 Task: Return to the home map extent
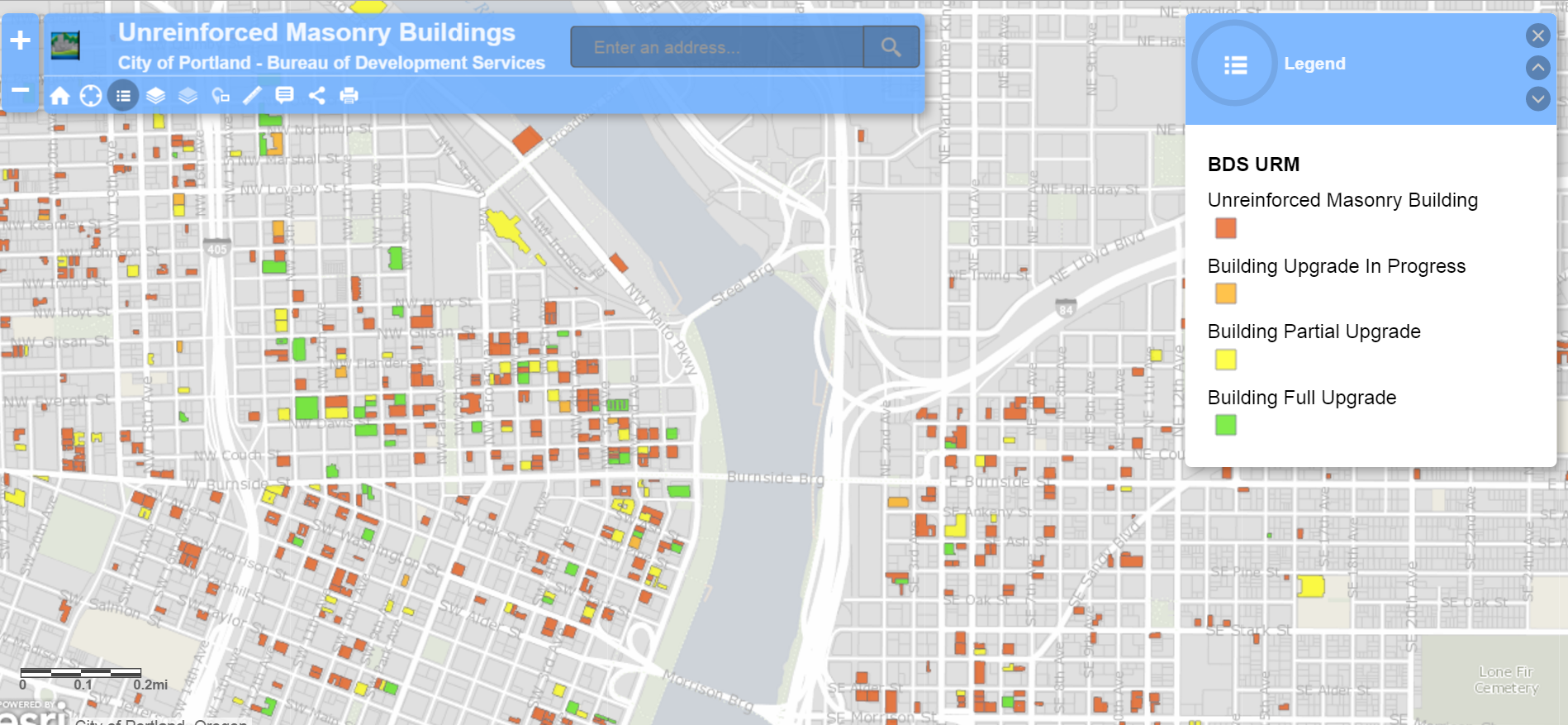click(59, 96)
